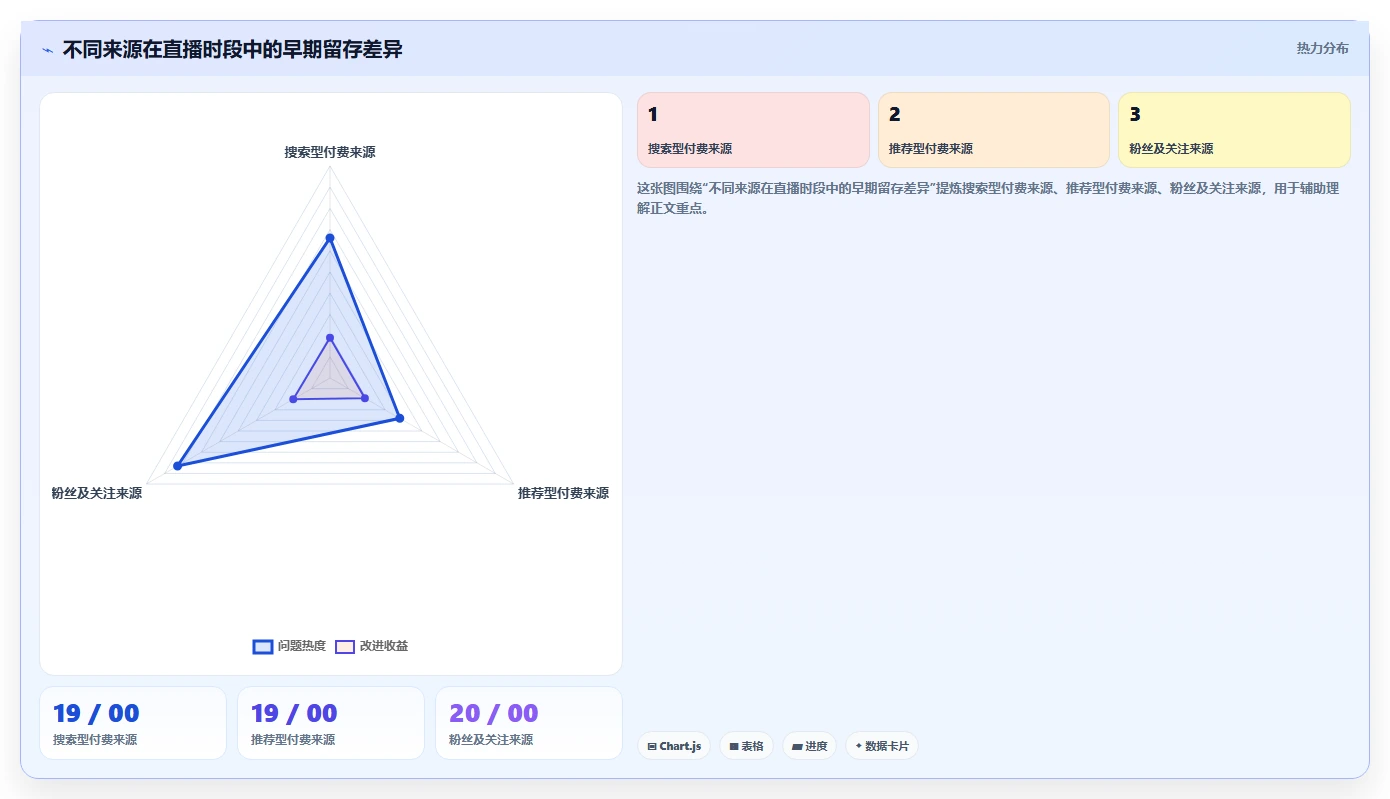Click the 热力分布 label in the header
The image size is (1390, 799).
[1322, 48]
